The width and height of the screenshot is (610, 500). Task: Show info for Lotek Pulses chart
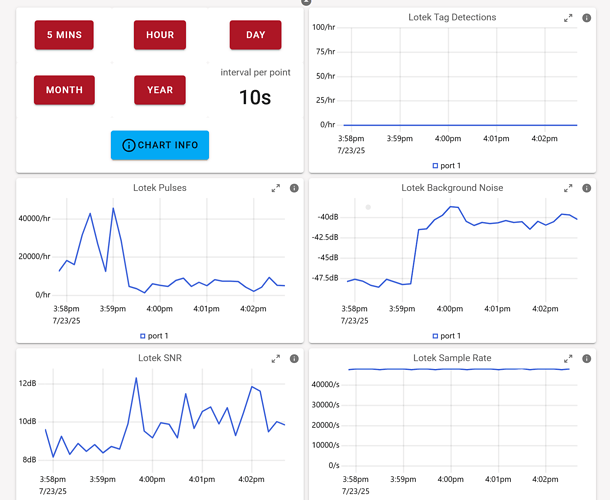(294, 188)
